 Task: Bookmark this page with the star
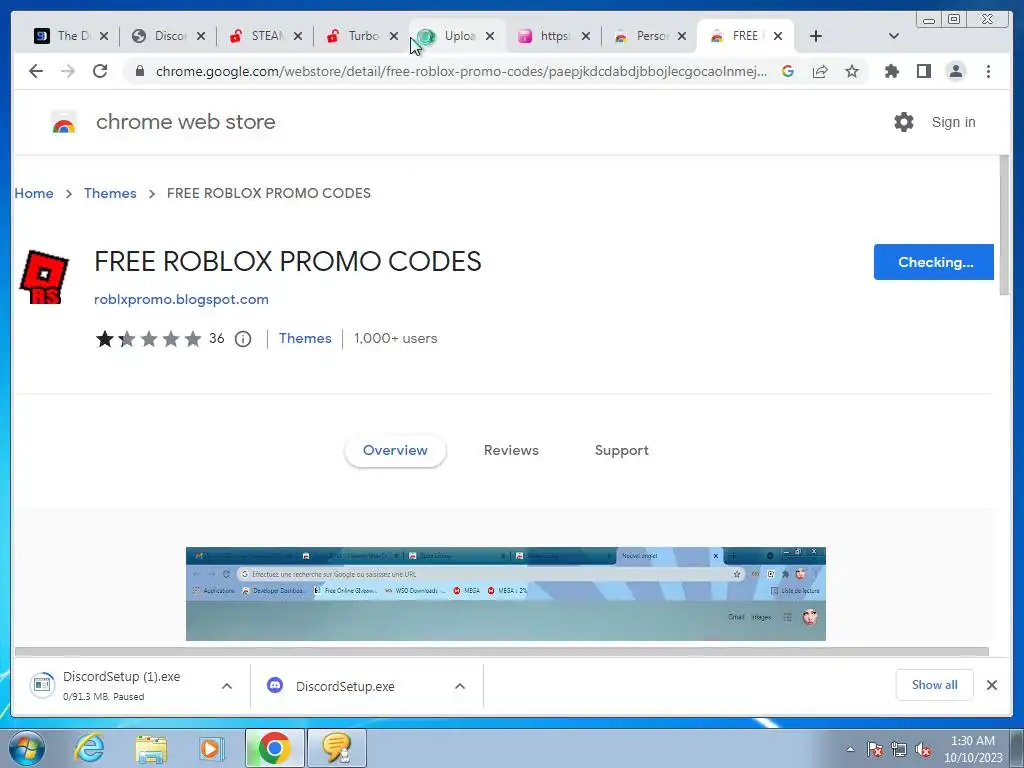click(x=852, y=71)
